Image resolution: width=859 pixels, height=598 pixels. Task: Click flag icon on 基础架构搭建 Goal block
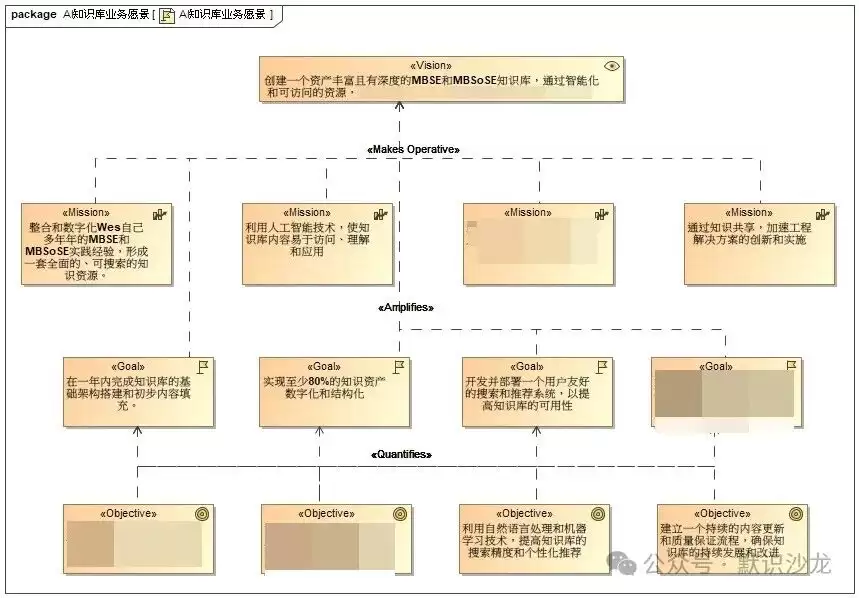[203, 367]
